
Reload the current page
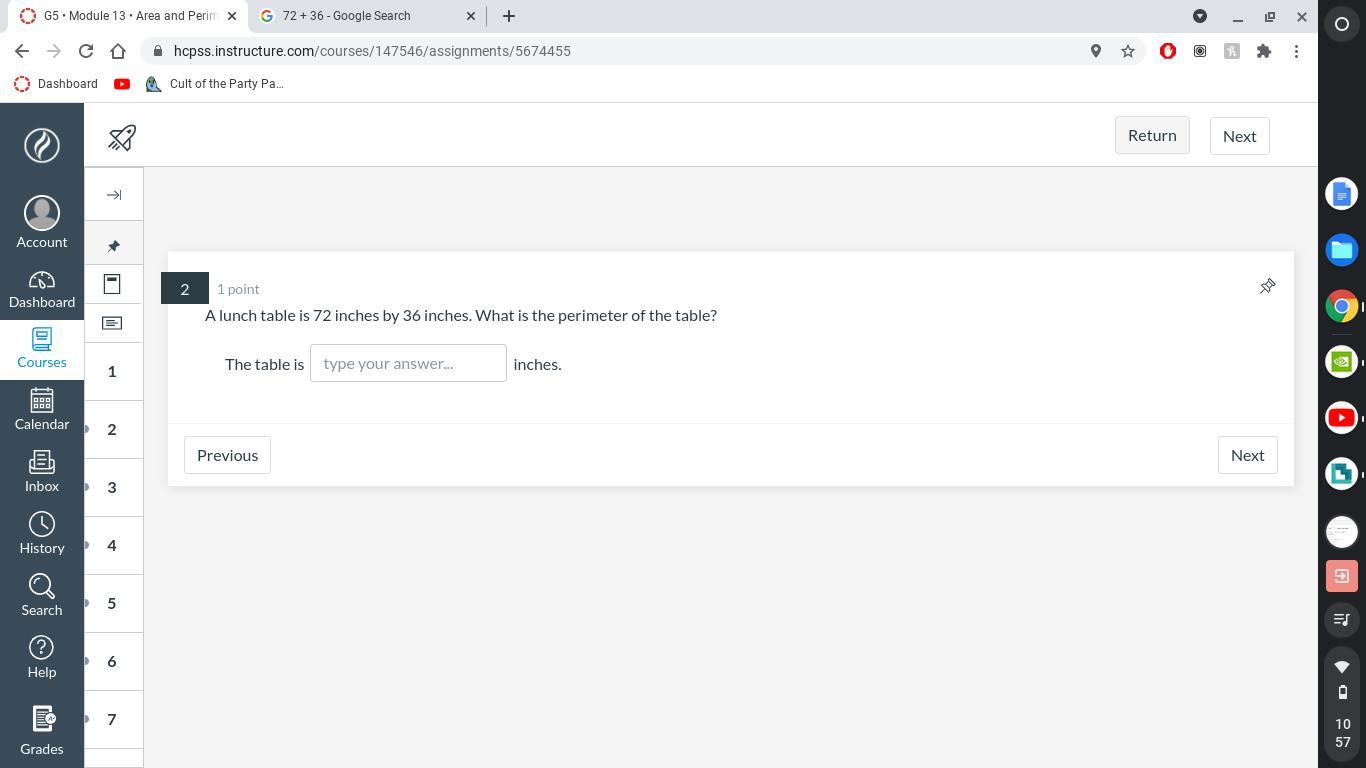(86, 51)
